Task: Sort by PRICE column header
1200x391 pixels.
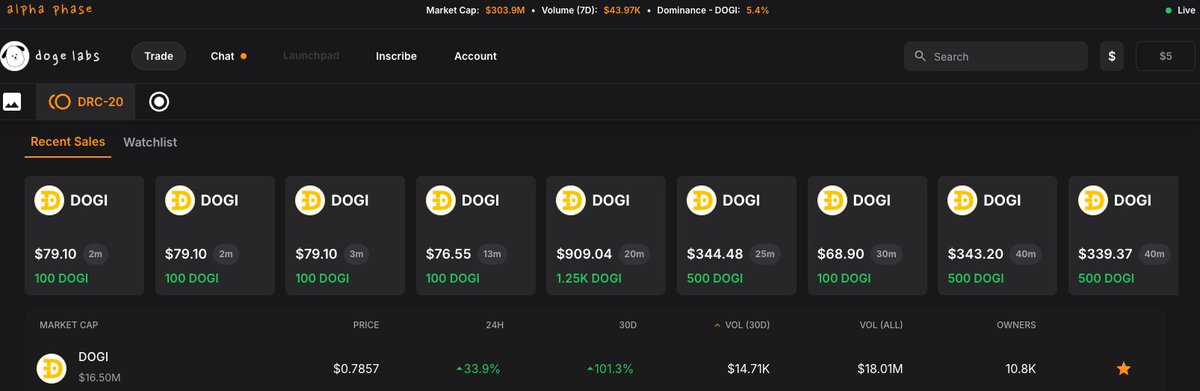Action: point(366,325)
